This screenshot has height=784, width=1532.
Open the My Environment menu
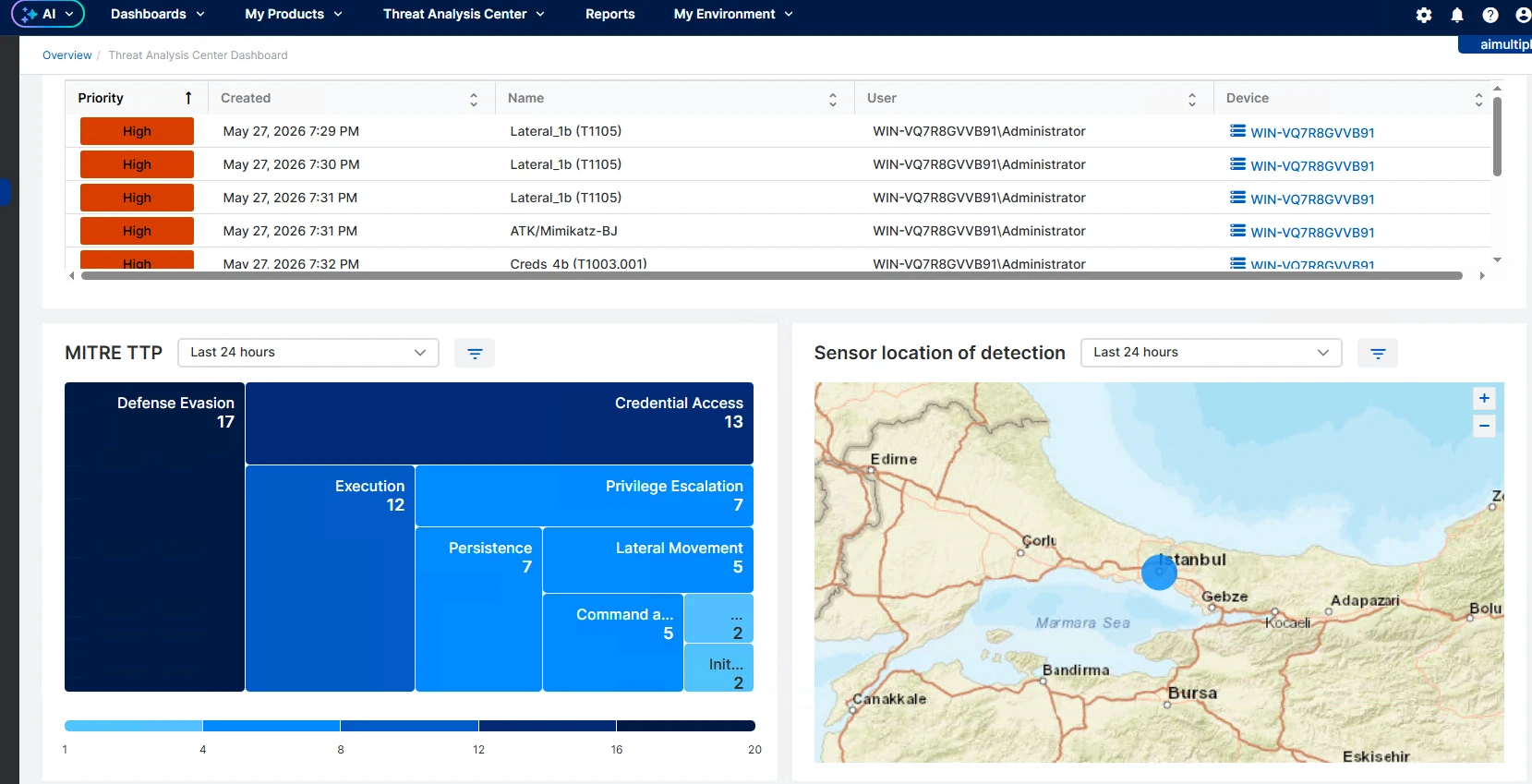pyautogui.click(x=733, y=14)
